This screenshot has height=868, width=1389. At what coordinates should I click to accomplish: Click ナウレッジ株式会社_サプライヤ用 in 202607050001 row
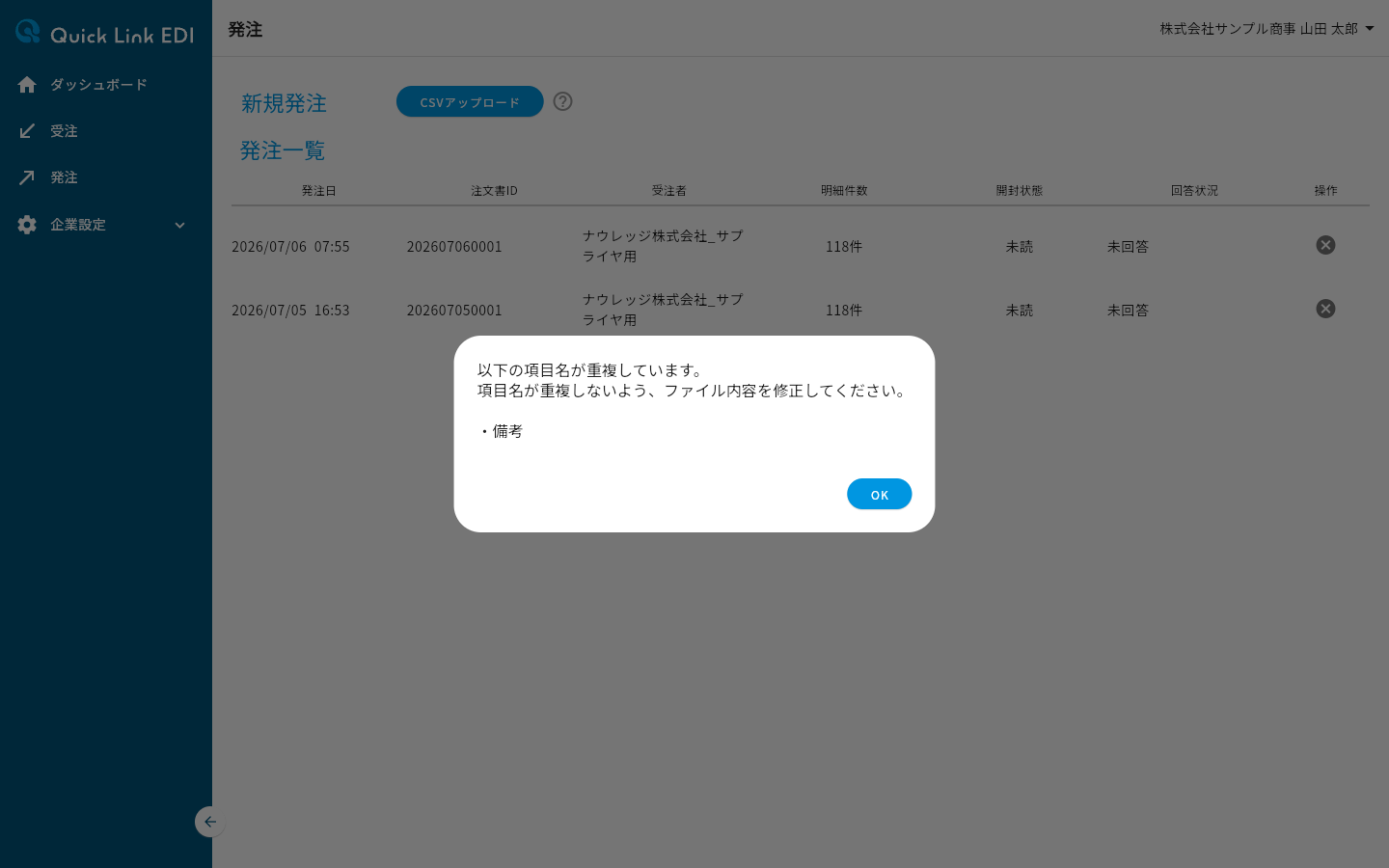pyautogui.click(x=663, y=310)
